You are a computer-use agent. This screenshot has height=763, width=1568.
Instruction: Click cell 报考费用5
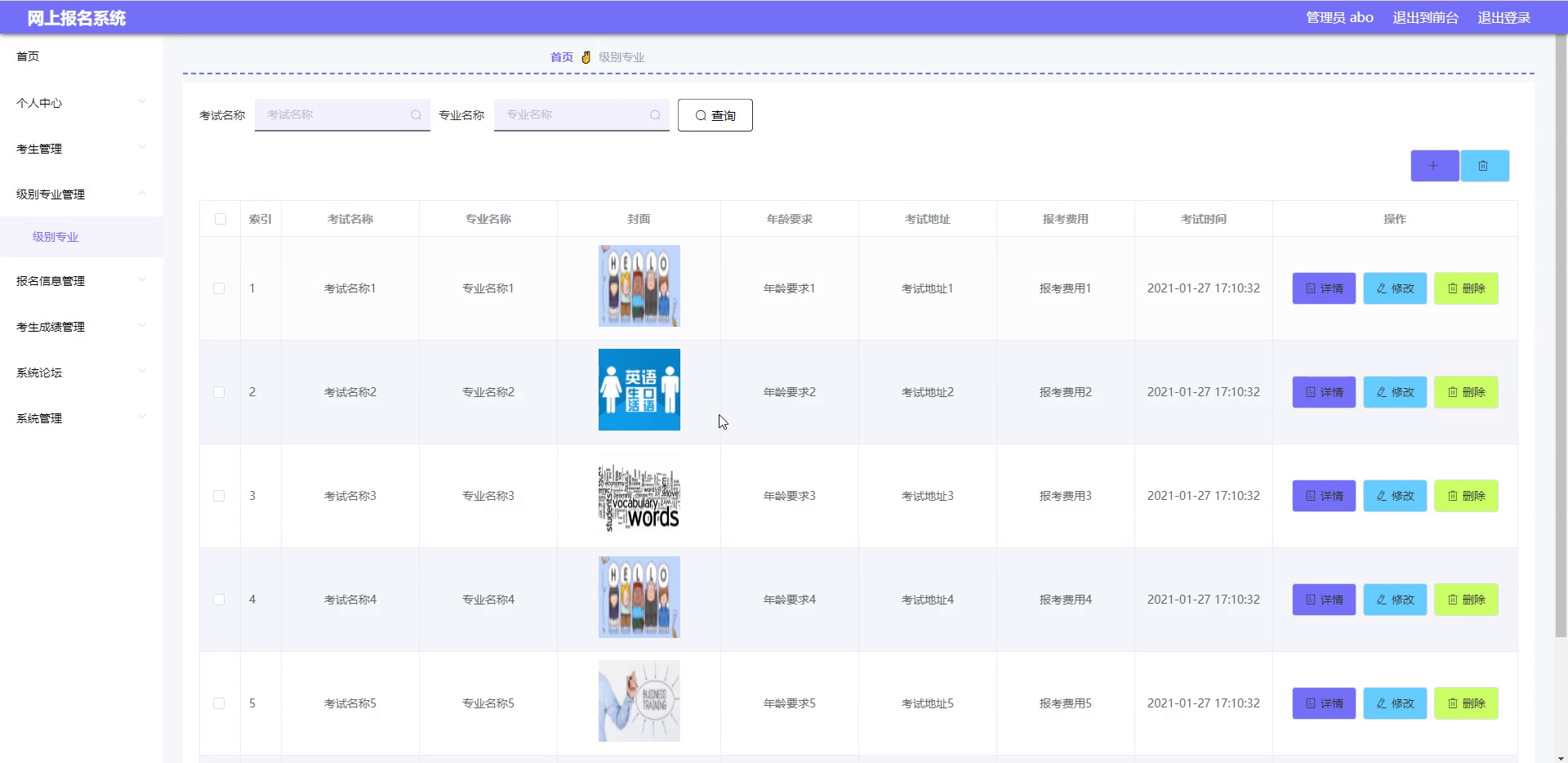pyautogui.click(x=1065, y=703)
